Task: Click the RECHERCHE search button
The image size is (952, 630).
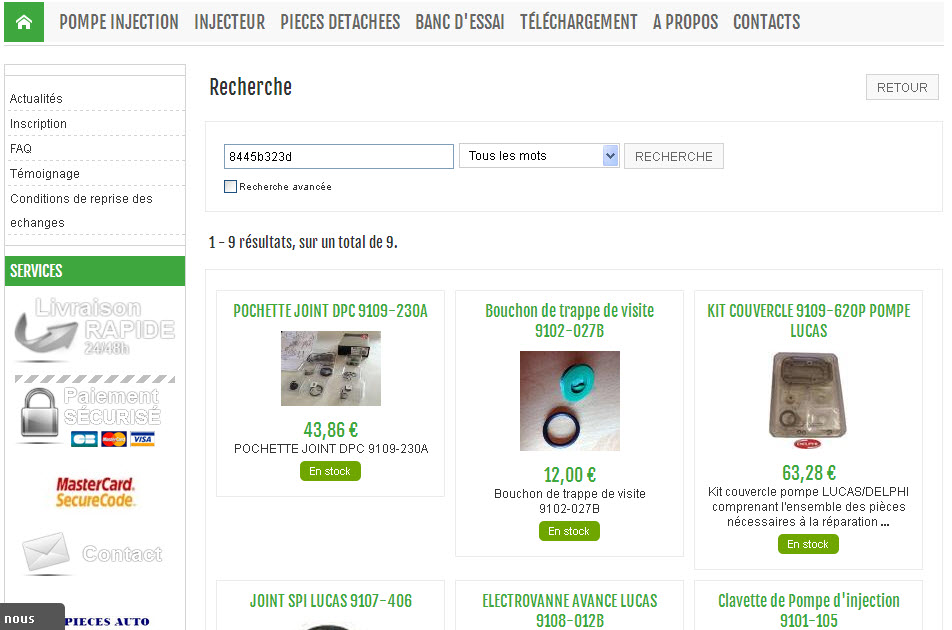Action: point(674,157)
